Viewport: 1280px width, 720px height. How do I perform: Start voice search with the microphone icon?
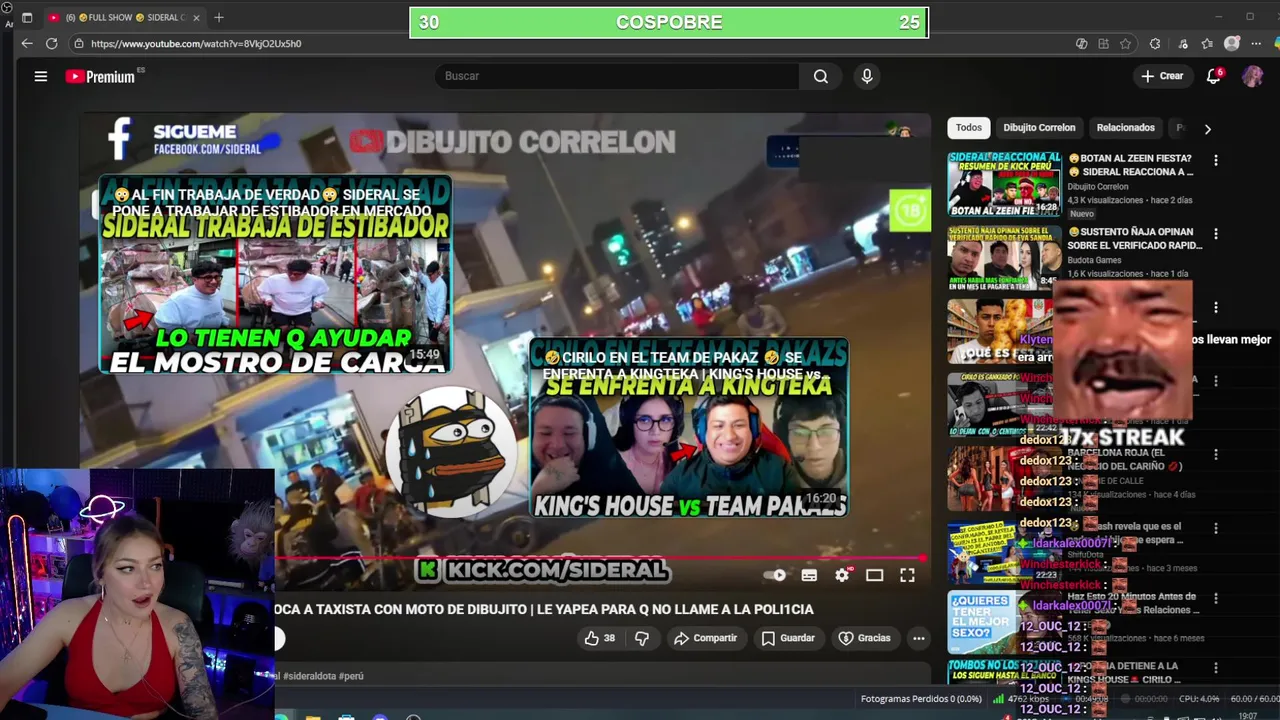[867, 76]
